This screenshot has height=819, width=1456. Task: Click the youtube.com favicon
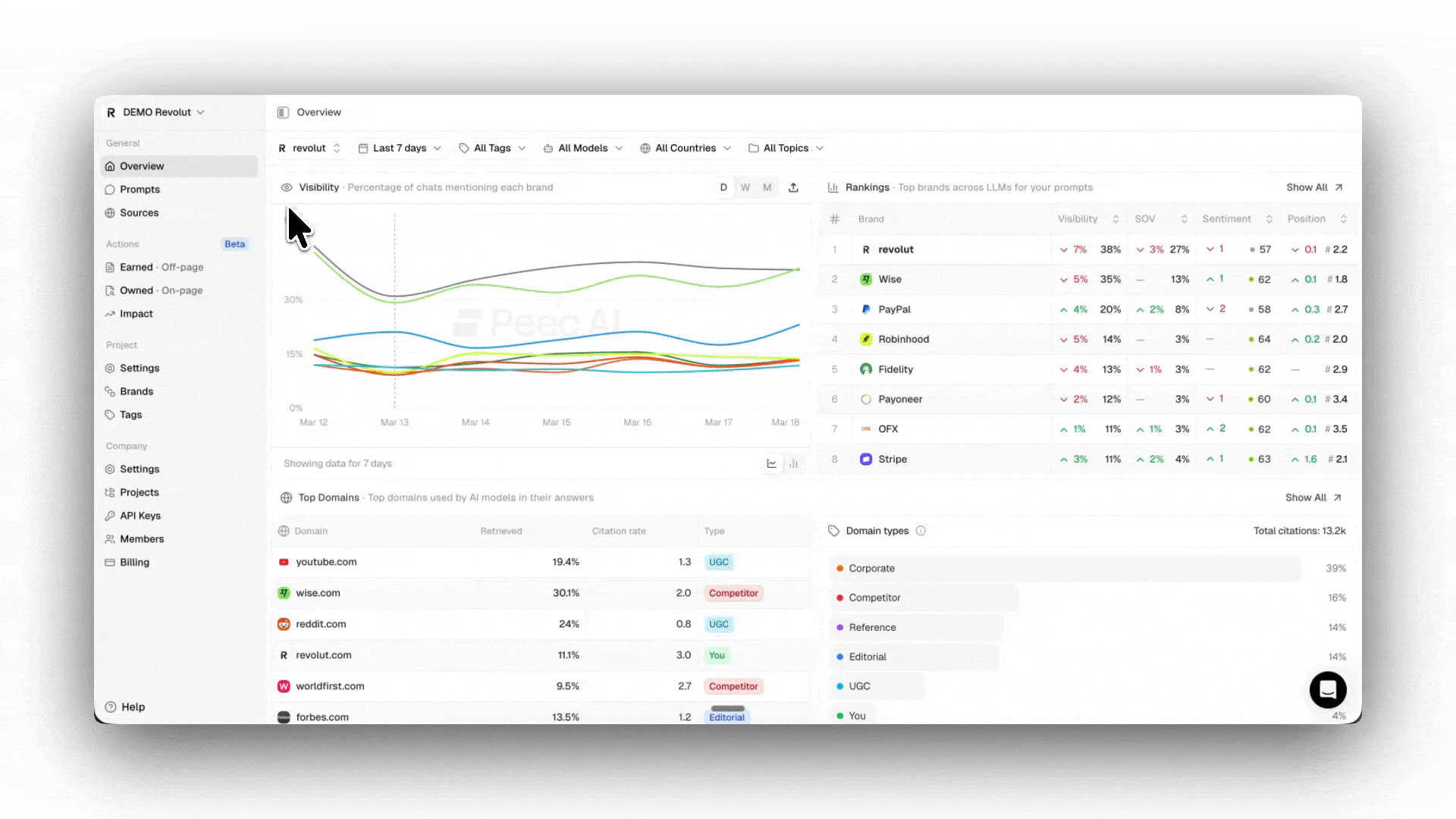pyautogui.click(x=284, y=562)
